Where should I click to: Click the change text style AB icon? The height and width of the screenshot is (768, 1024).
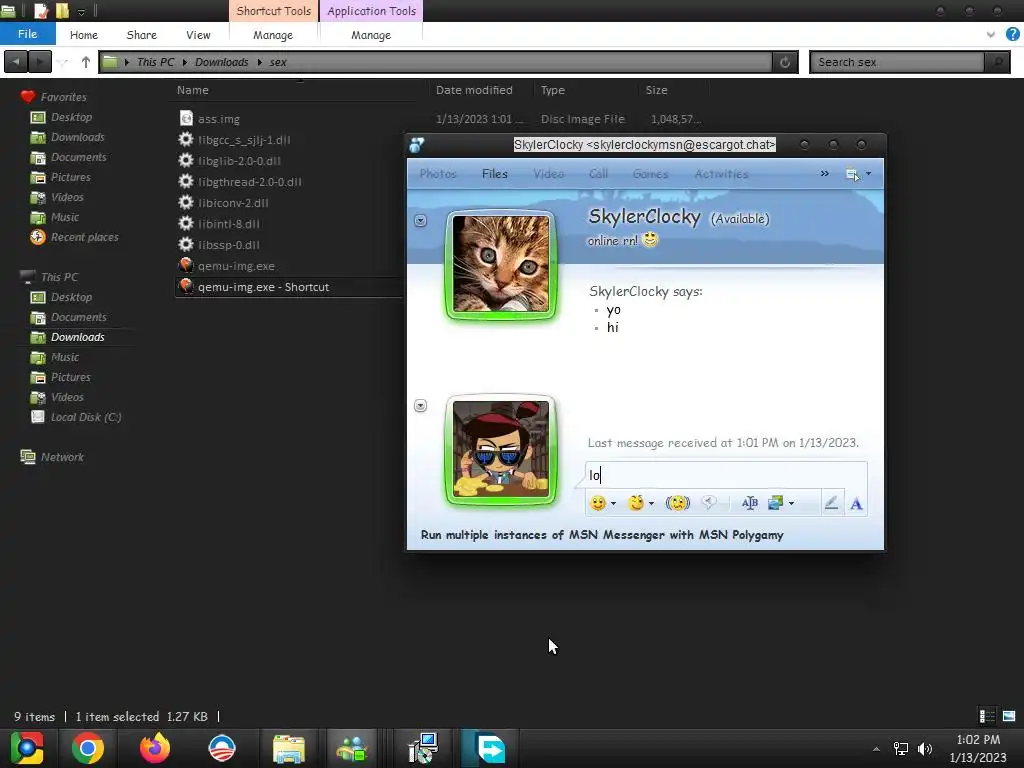click(x=750, y=503)
